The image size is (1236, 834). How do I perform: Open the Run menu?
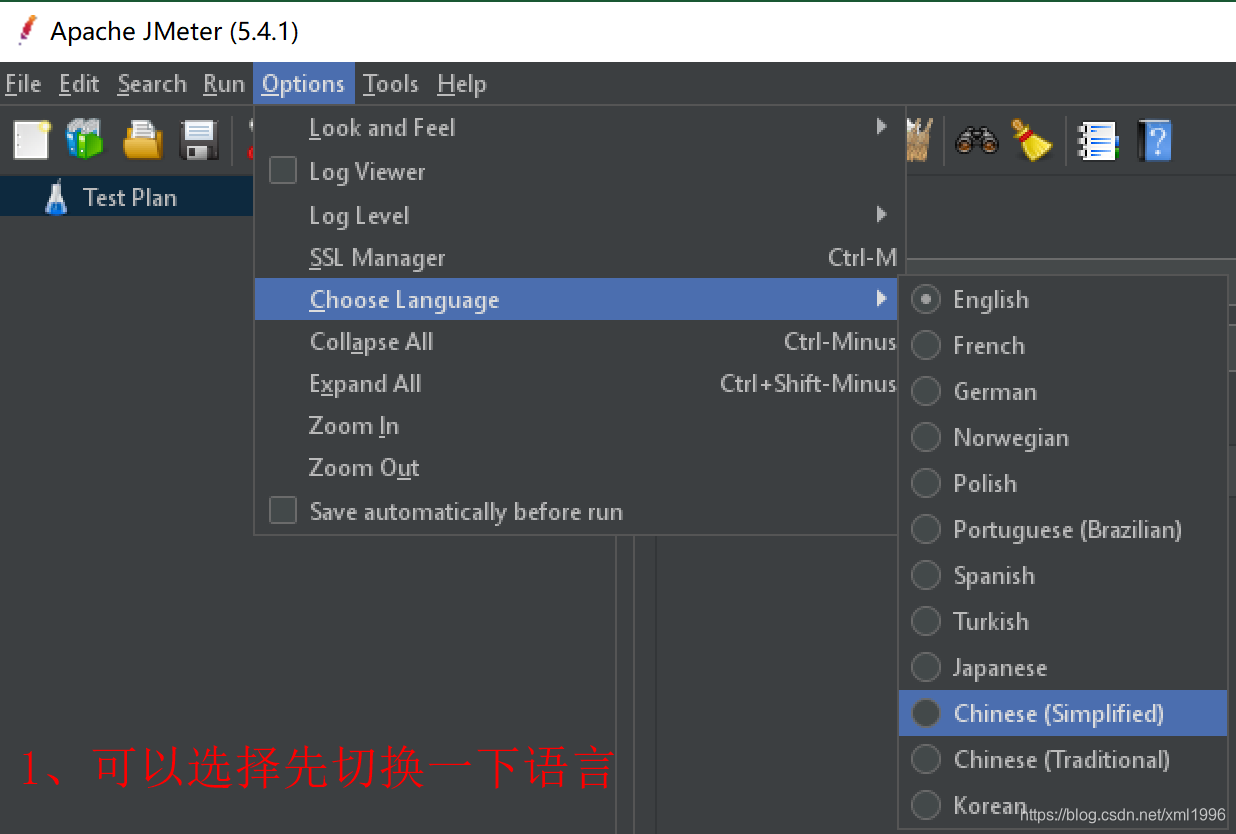[x=224, y=84]
